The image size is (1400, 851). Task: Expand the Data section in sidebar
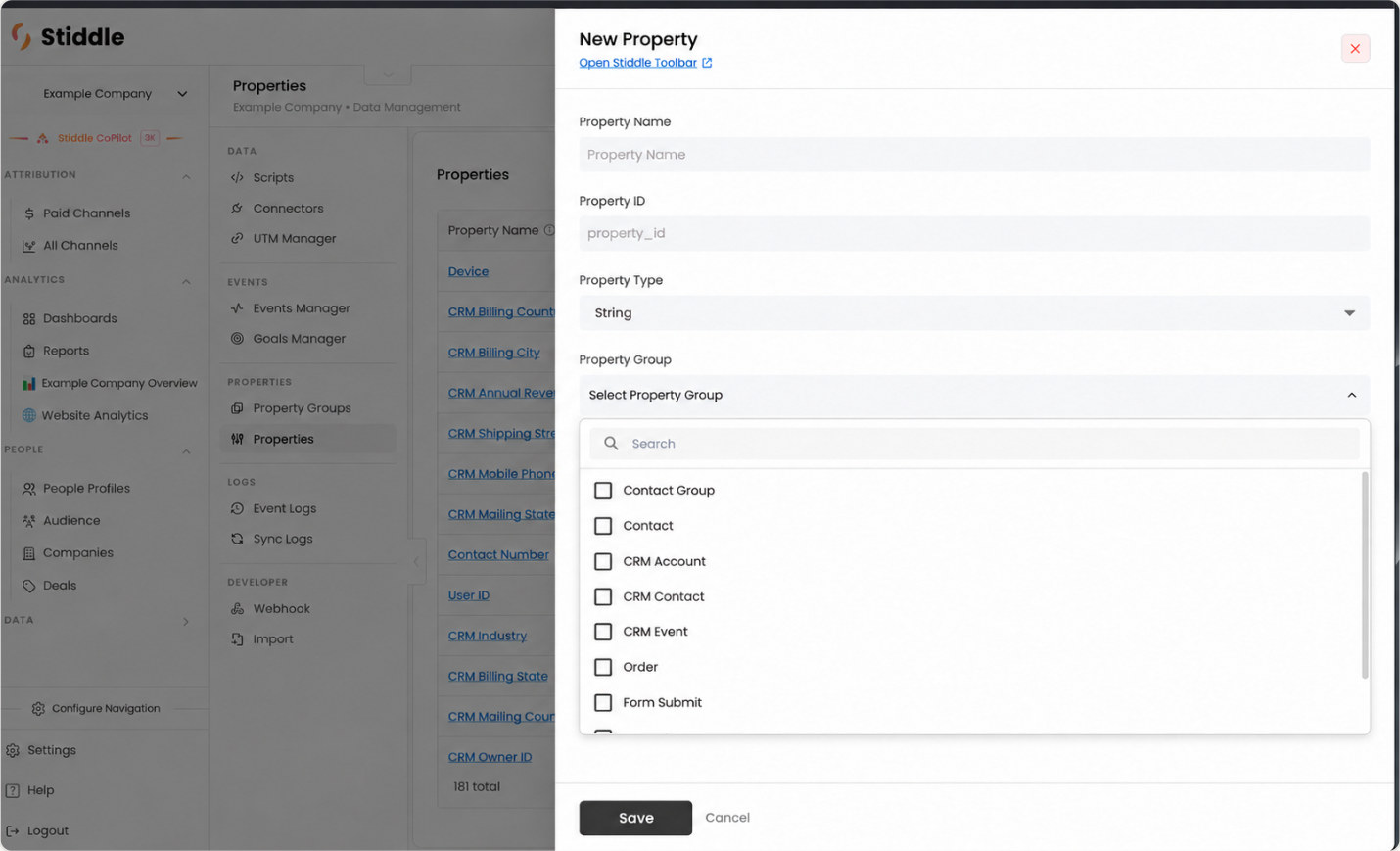[186, 621]
